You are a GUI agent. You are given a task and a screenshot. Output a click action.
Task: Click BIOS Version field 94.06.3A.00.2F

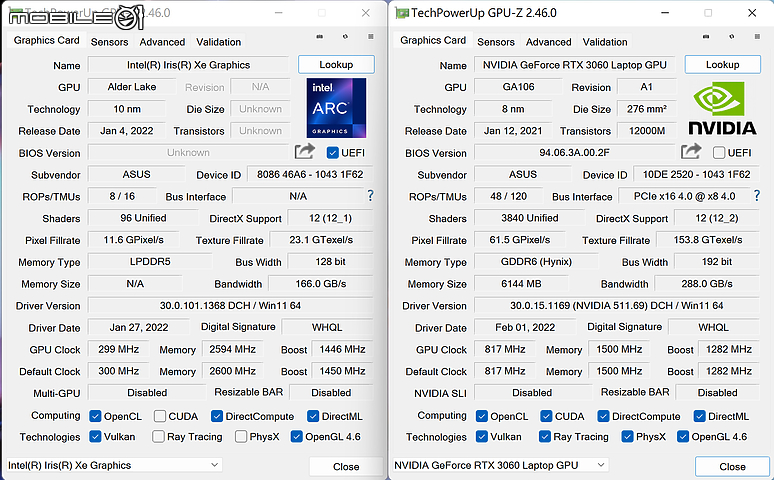click(575, 153)
